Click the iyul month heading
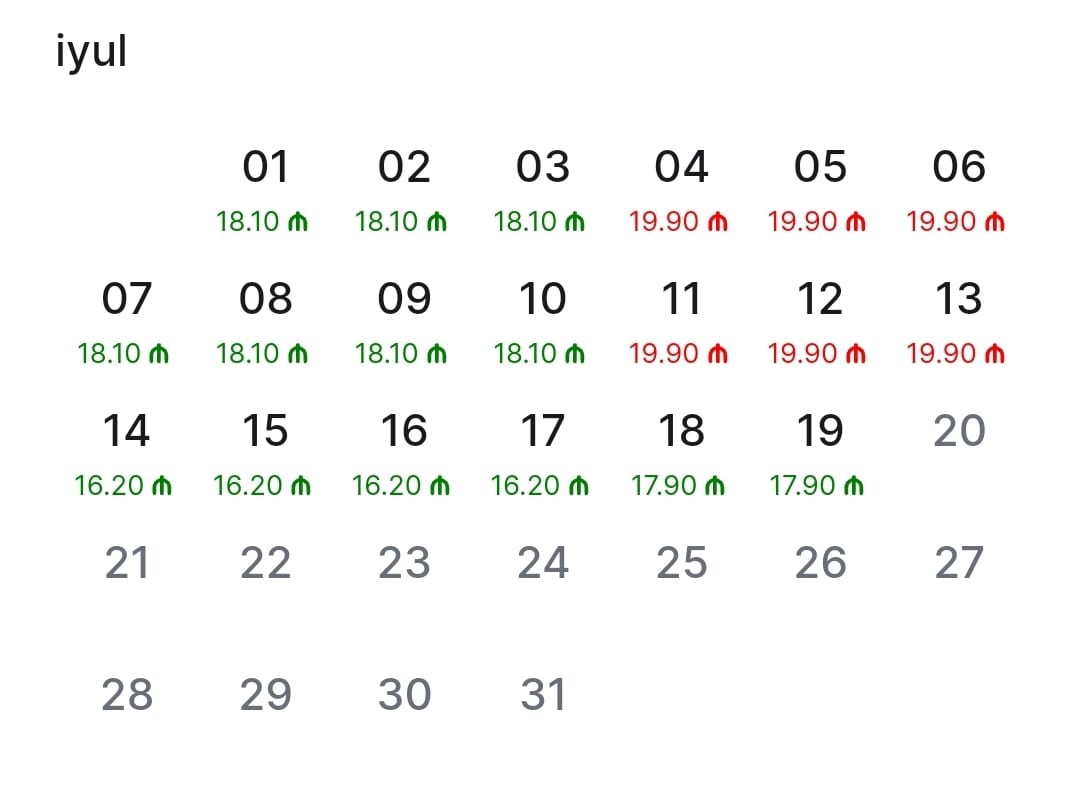The width and height of the screenshot is (1080, 788). 91,53
